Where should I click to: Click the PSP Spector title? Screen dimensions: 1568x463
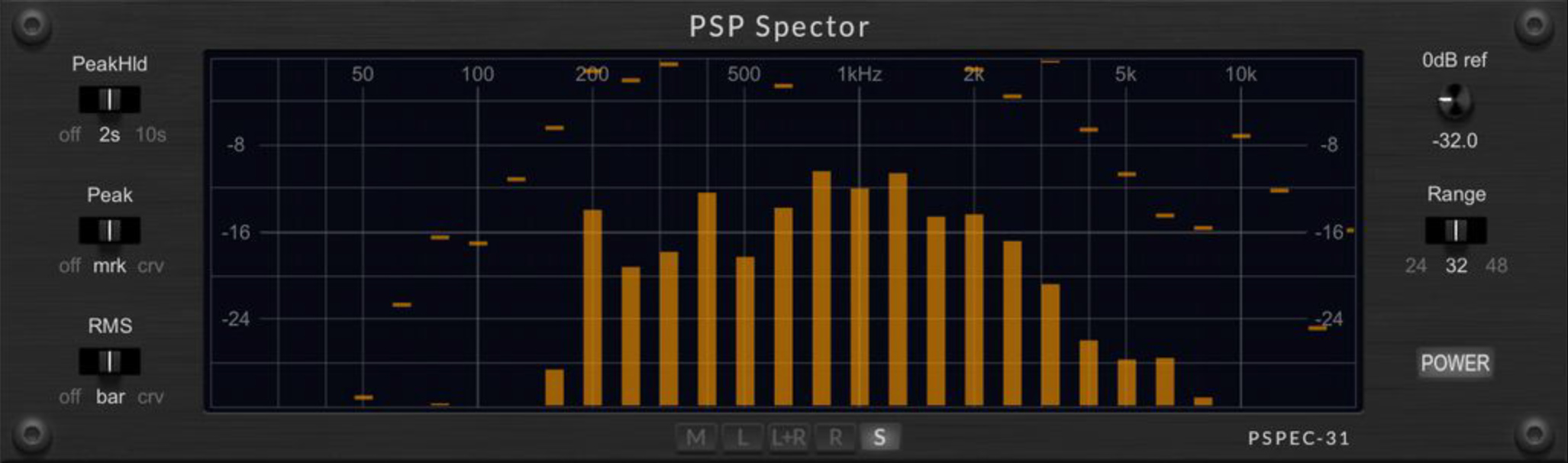pos(779,27)
